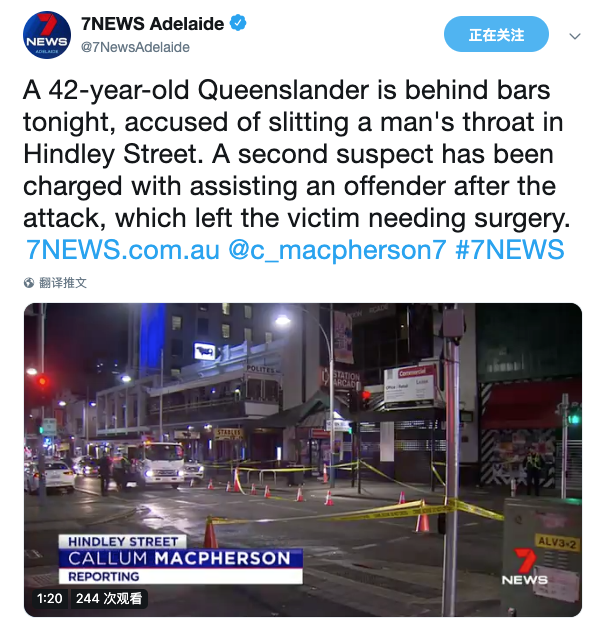This screenshot has height=630, width=608.
Task: Click the @7NewsAdelaide handle
Action: click(135, 47)
